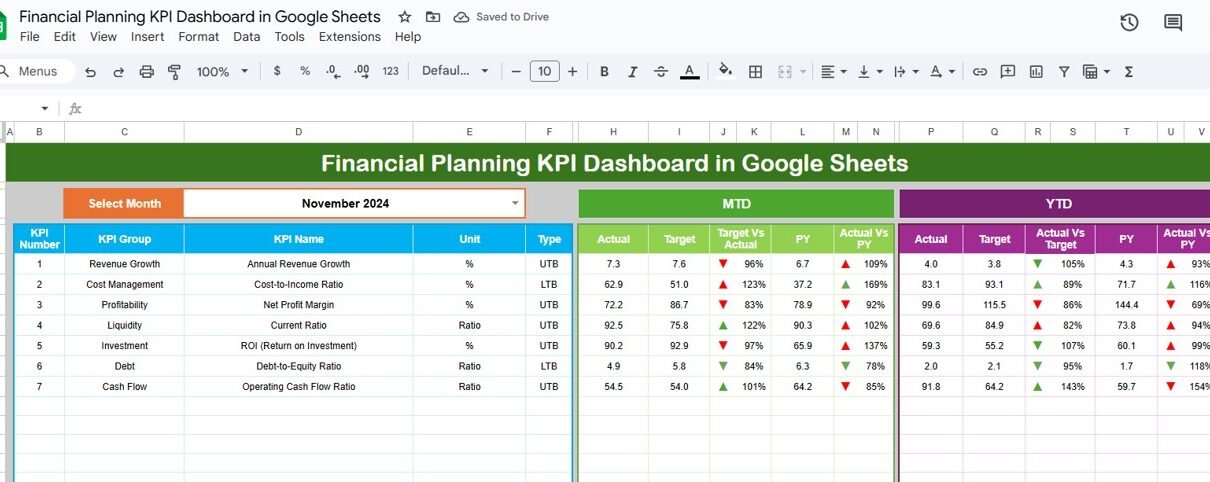Screen dimensions: 1210x482
Task: Click the formula bar
Action: pyautogui.click(x=645, y=109)
